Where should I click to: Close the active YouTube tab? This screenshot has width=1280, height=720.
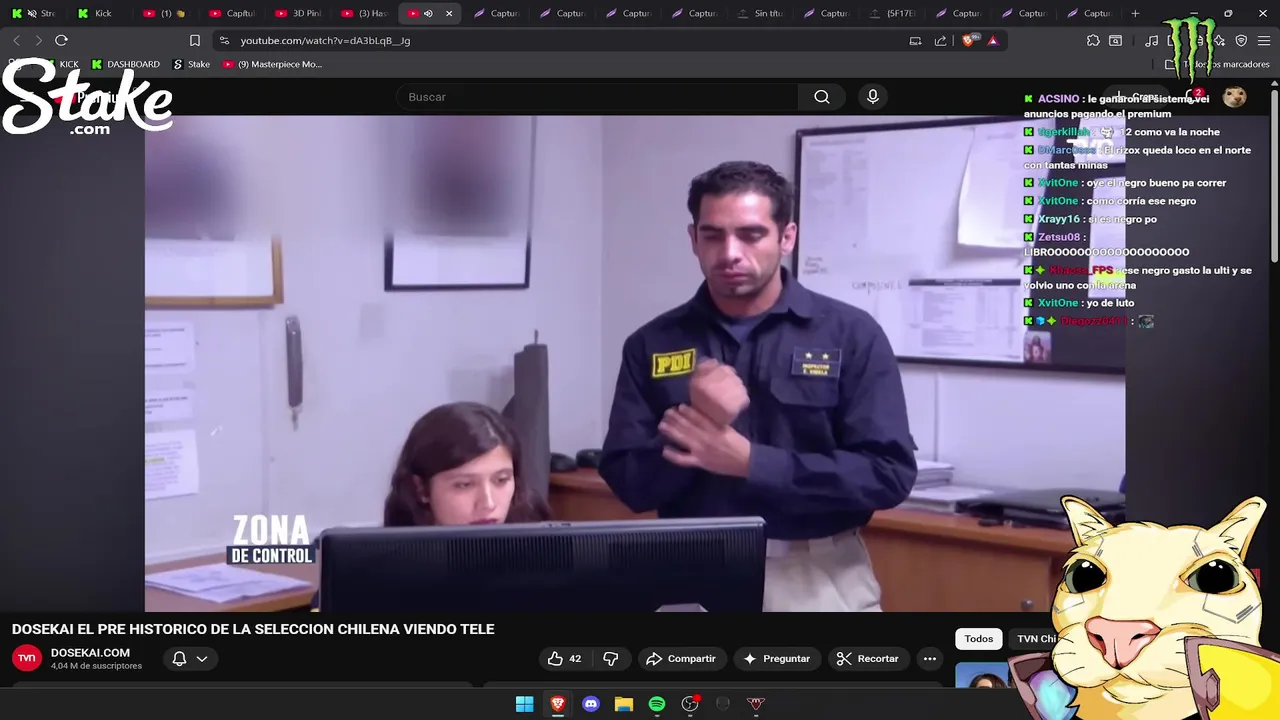[x=449, y=14]
